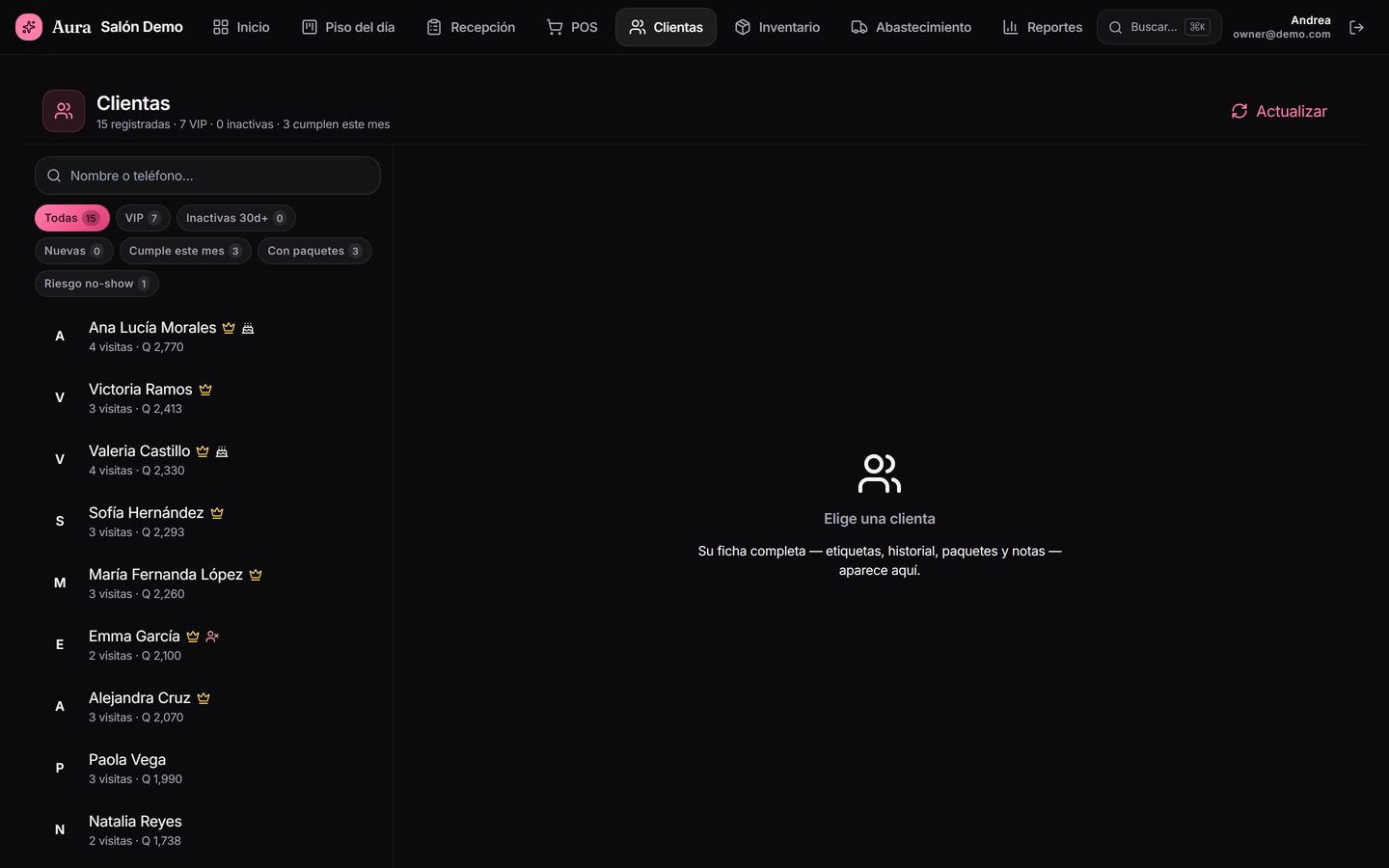Click the crown VIP icon beside Victoria Ramos
Viewport: 1389px width, 868px height.
click(205, 390)
